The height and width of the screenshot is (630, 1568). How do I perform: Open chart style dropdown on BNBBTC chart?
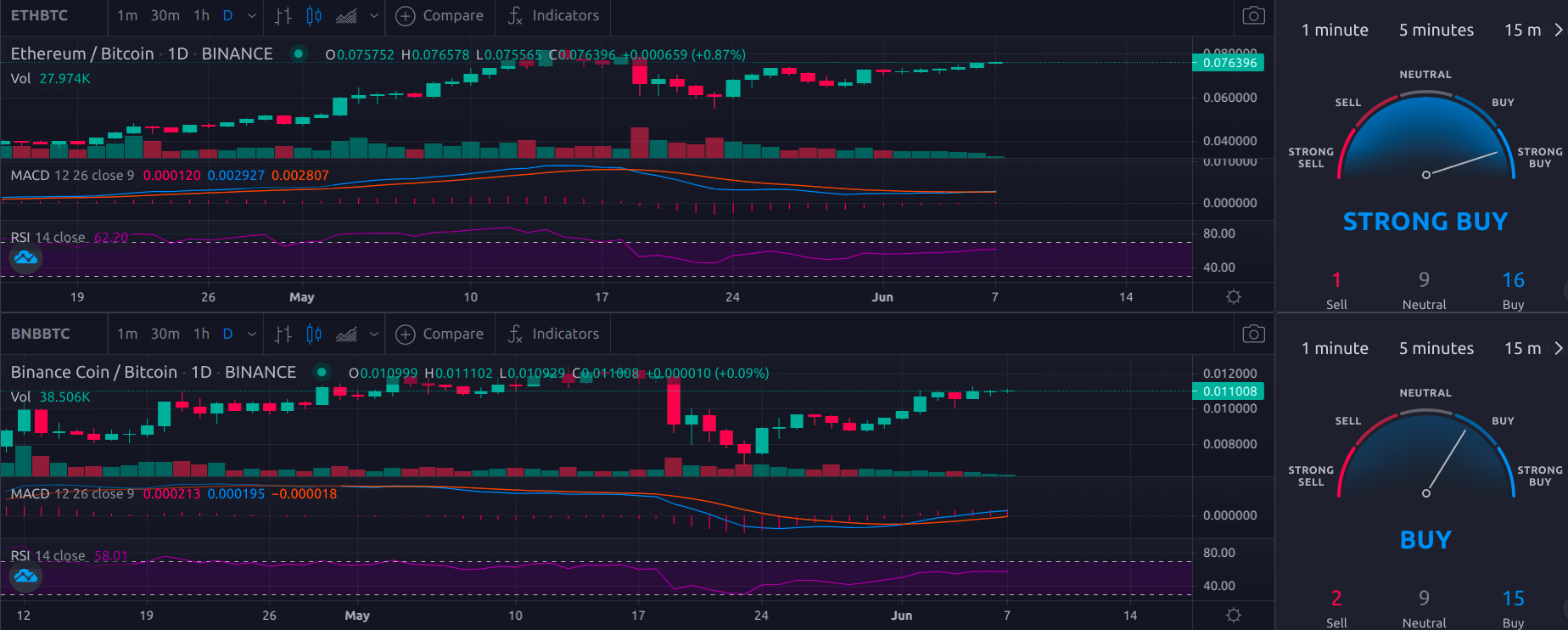point(374,334)
